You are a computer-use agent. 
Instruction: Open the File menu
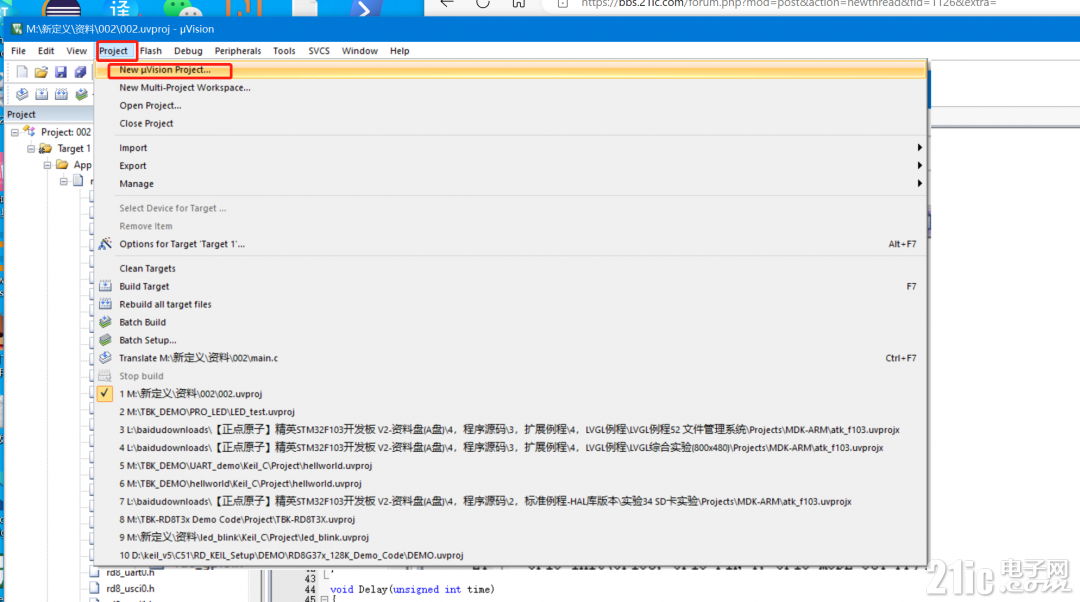click(x=19, y=51)
